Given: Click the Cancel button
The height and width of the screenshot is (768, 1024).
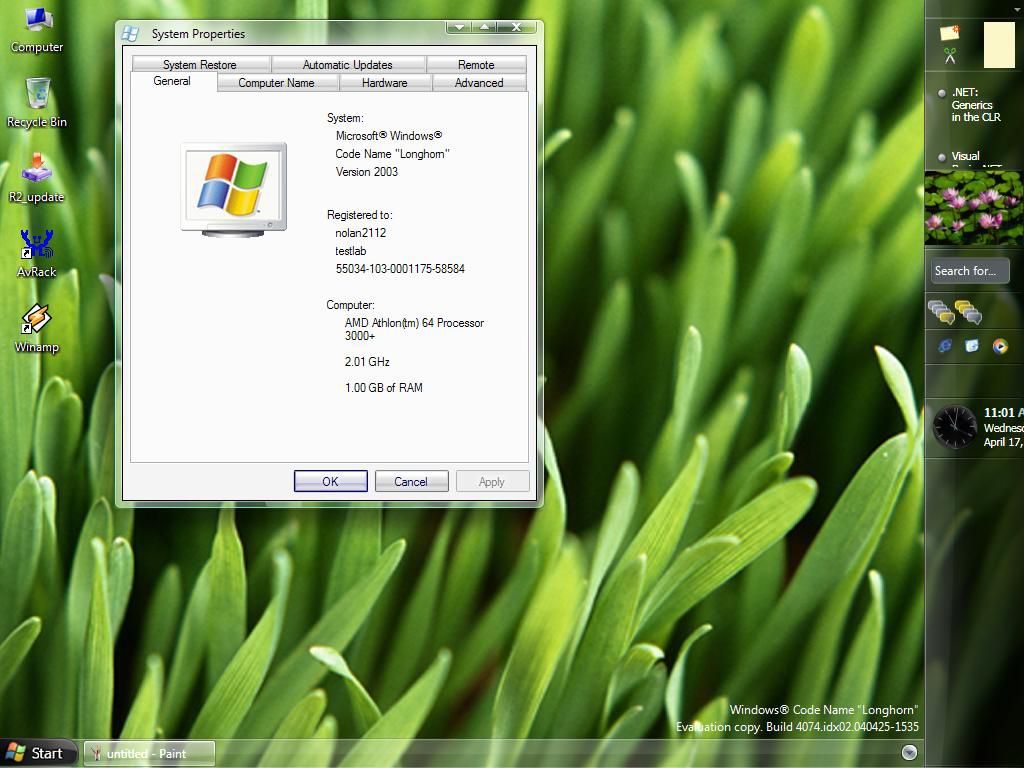Looking at the screenshot, I should [411, 481].
